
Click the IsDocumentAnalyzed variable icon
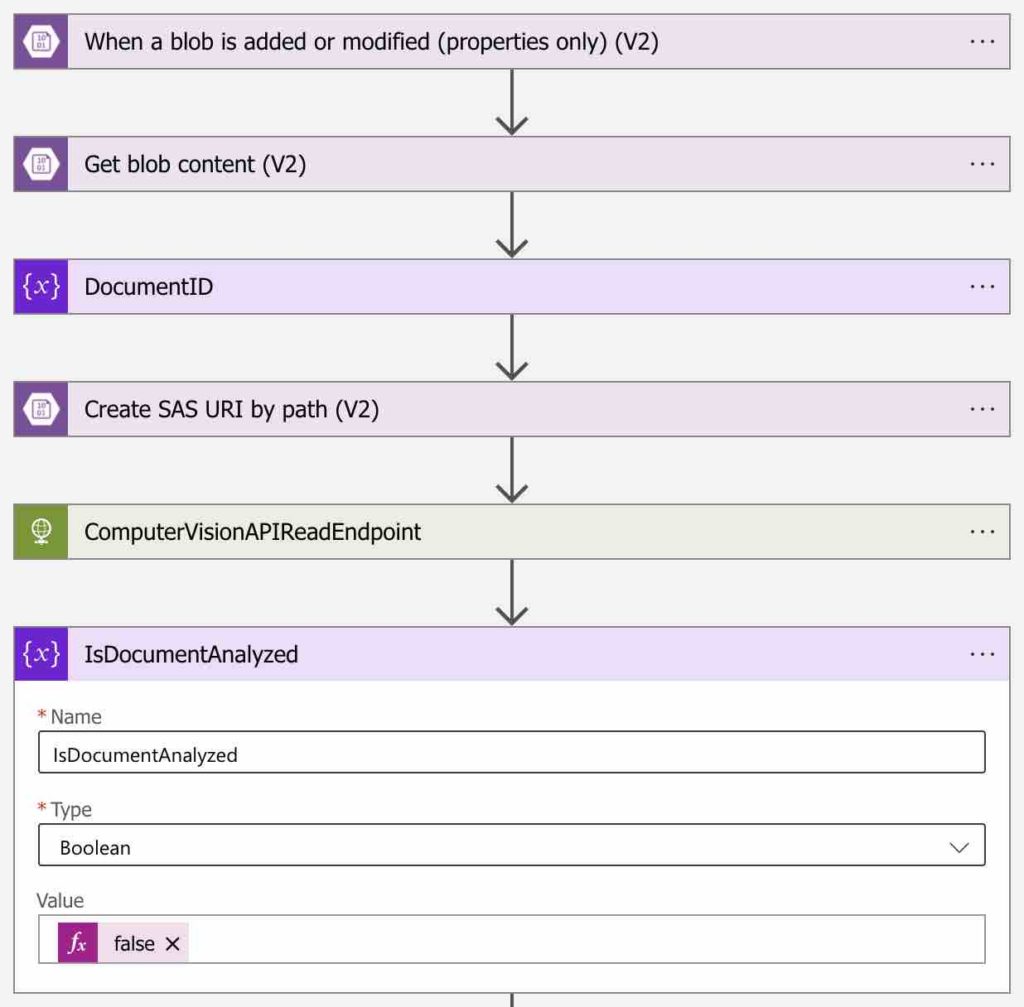[40, 655]
